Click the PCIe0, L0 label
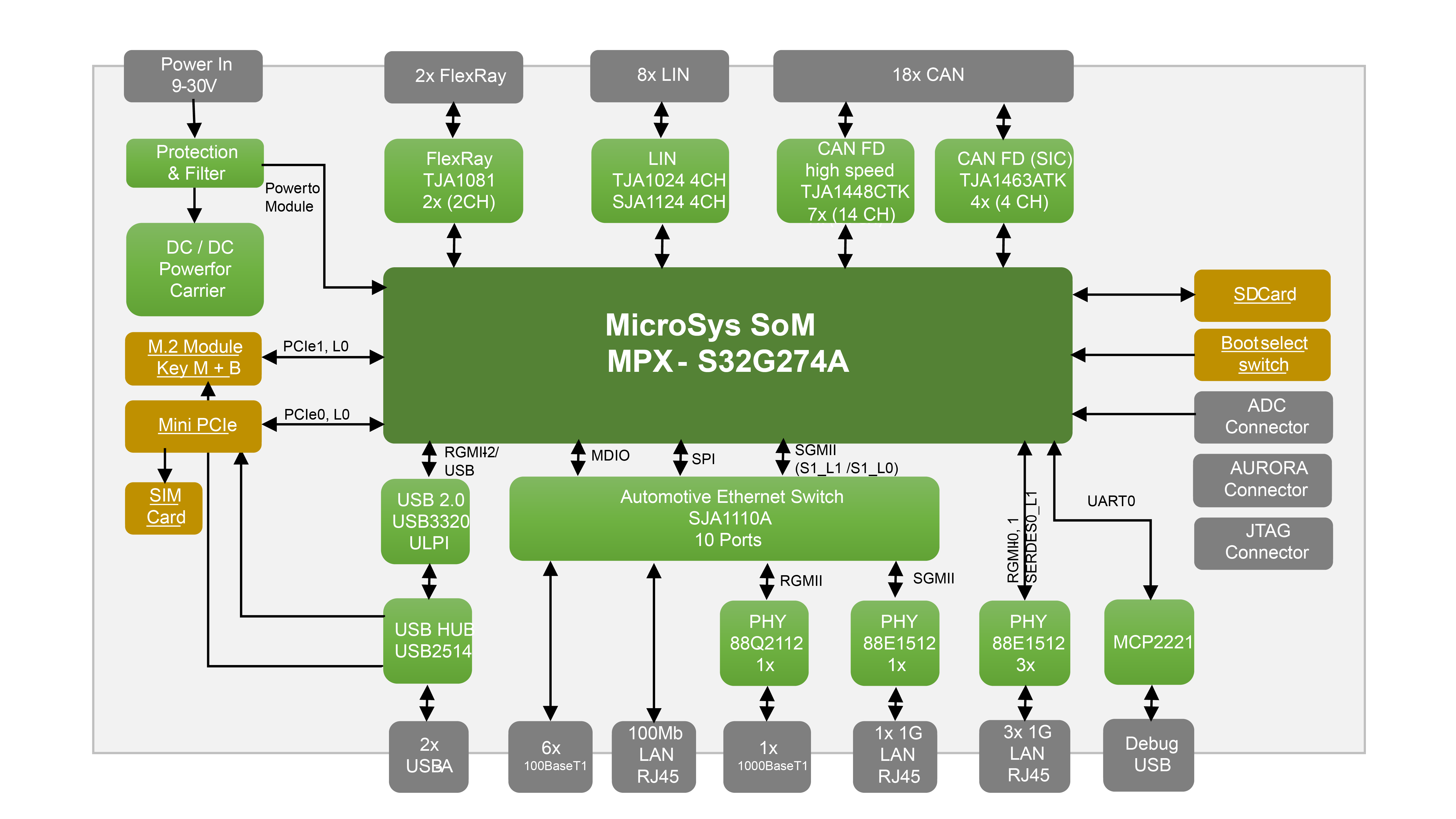Screen dimensions: 1456x819 (317, 414)
